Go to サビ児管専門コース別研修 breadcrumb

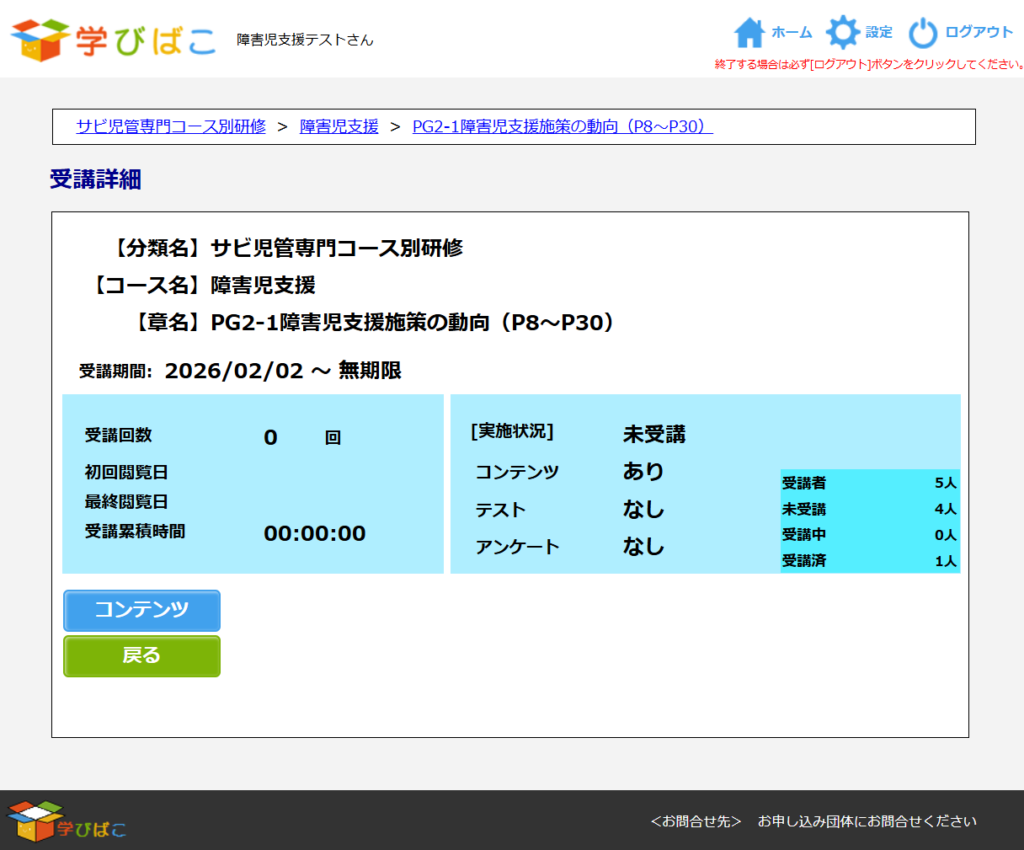tap(171, 126)
